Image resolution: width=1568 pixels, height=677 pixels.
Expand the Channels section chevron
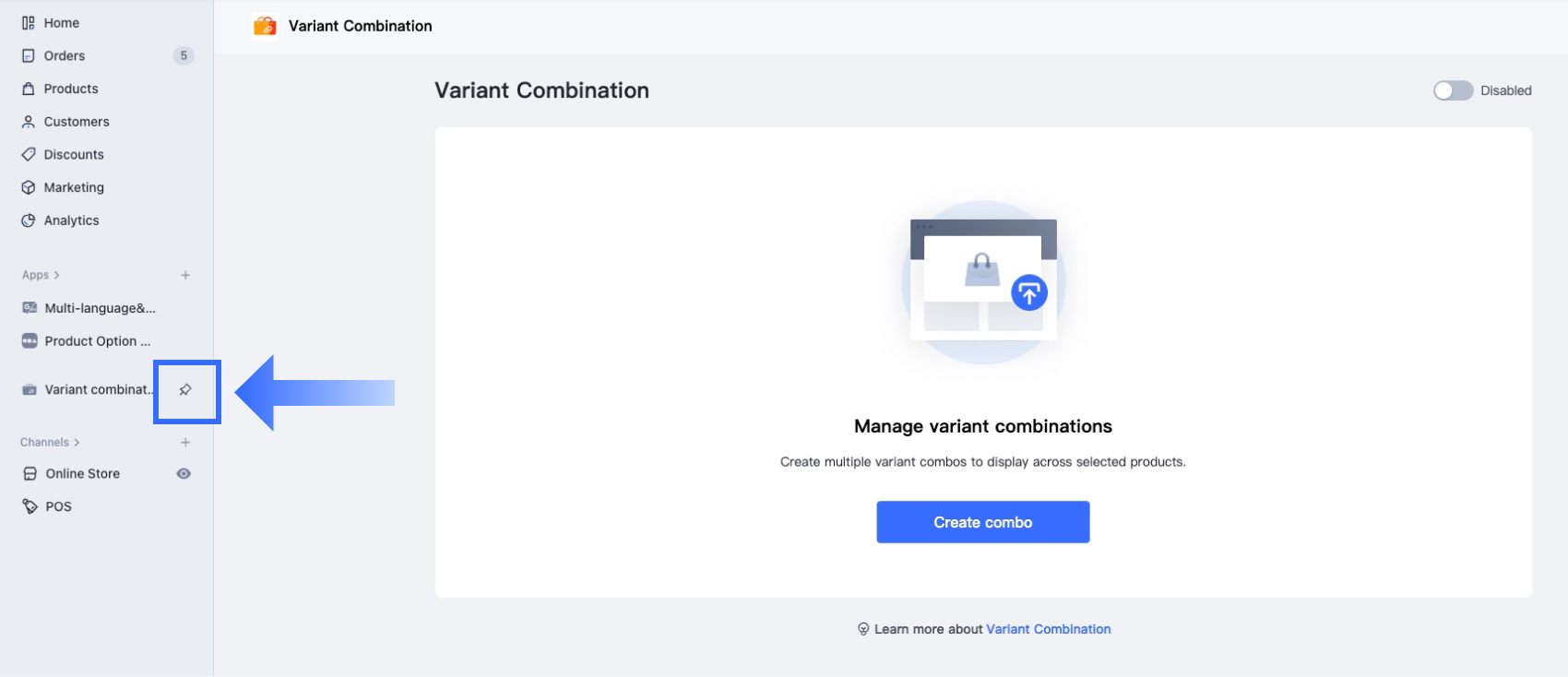77,443
